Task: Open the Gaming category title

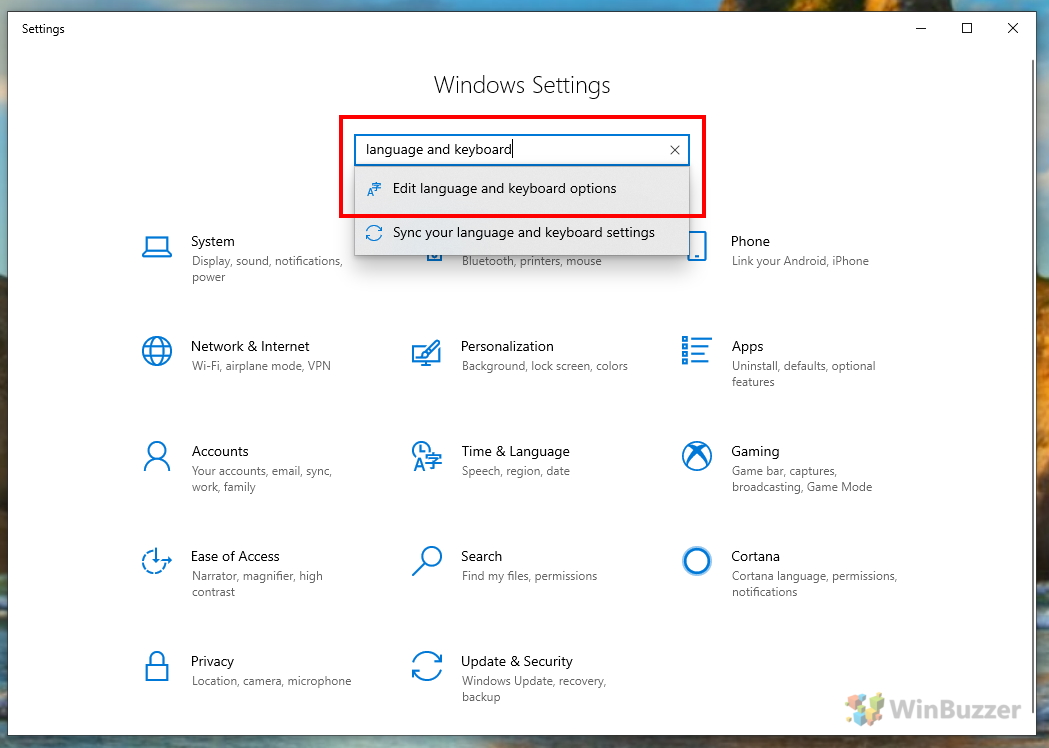Action: pyautogui.click(x=755, y=452)
